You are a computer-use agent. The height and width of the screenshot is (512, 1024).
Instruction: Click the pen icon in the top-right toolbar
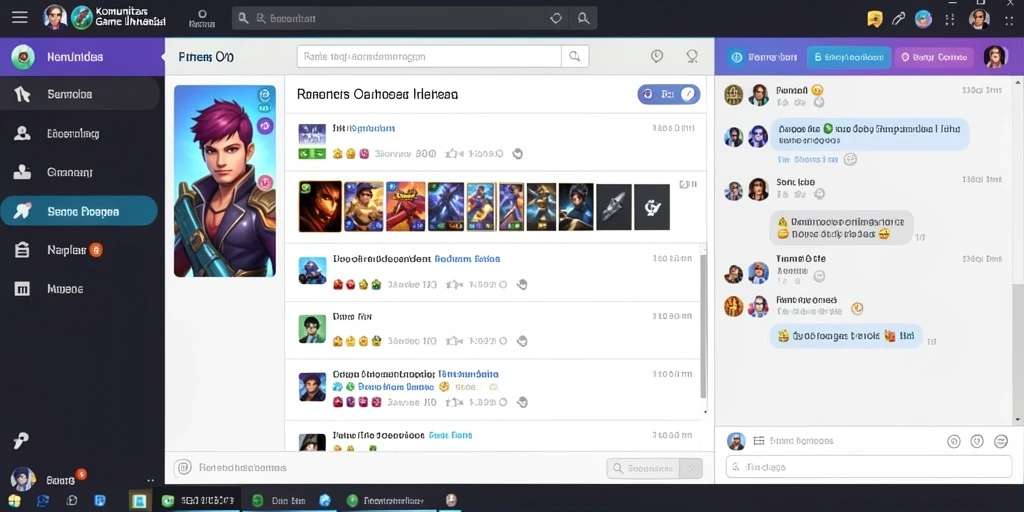899,19
